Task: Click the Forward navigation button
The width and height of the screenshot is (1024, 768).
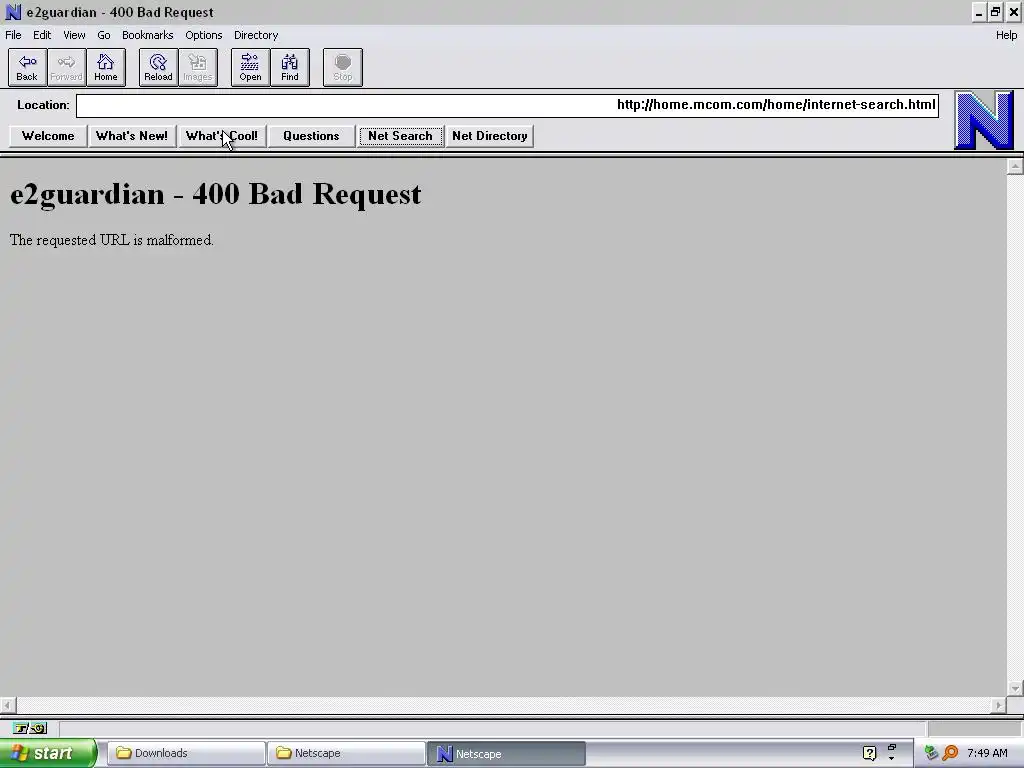Action: [x=67, y=67]
